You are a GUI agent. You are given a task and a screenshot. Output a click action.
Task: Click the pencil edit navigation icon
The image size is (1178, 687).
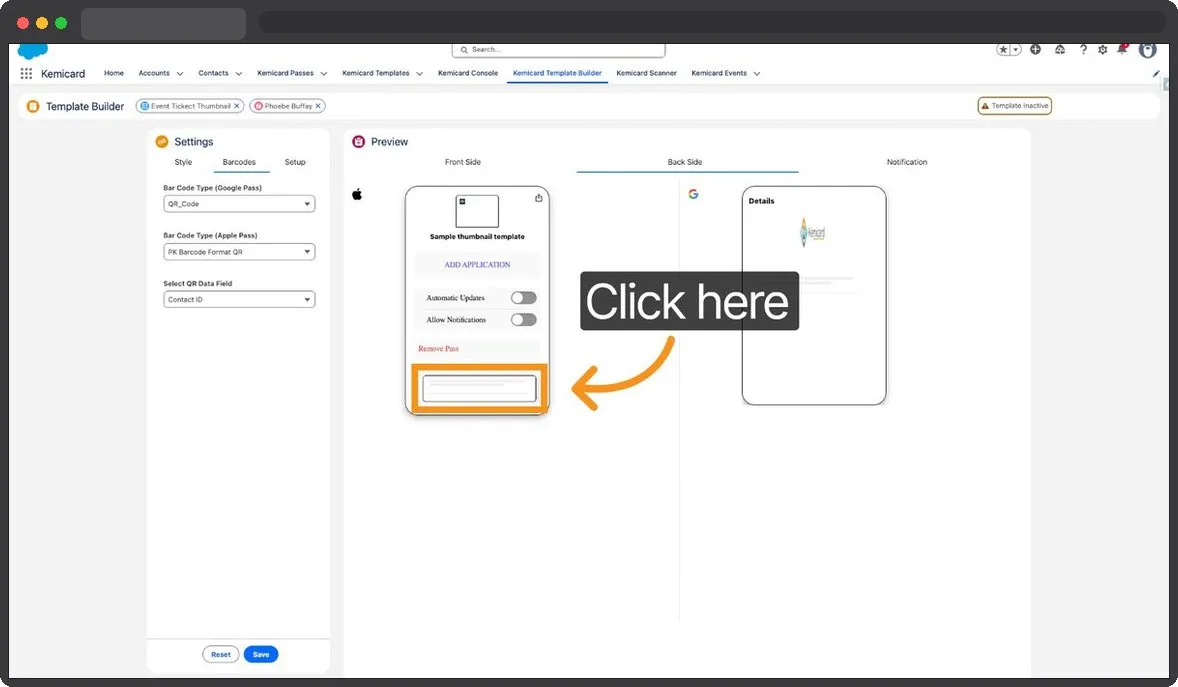[1155, 74]
